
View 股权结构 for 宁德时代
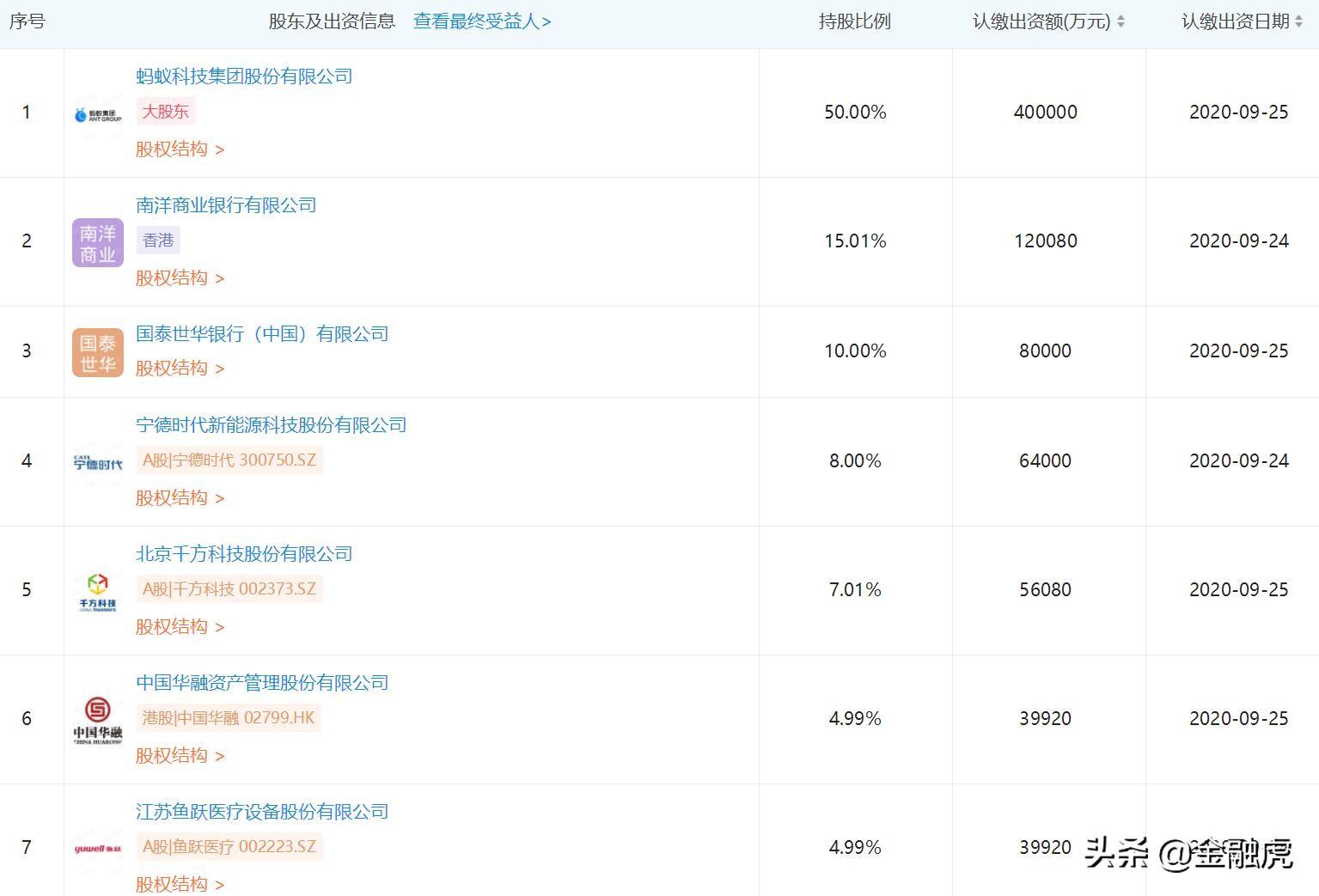[x=180, y=498]
